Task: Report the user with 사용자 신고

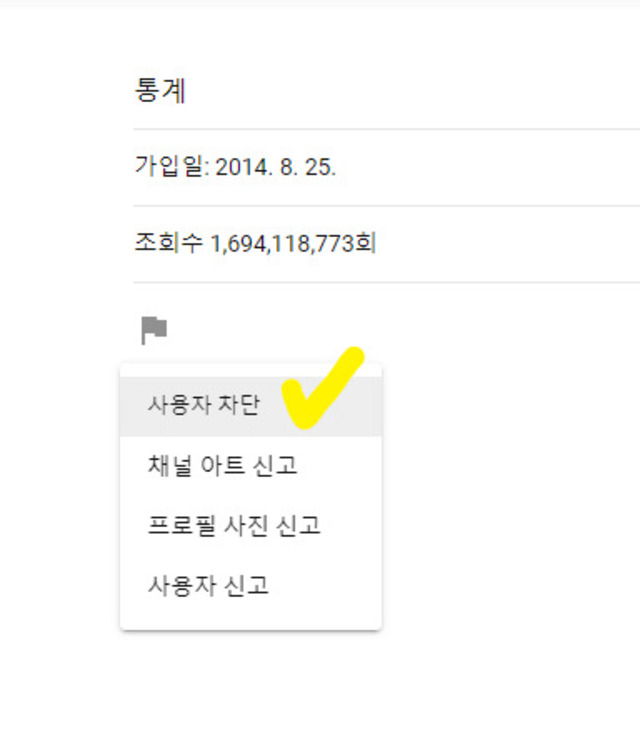Action: click(x=251, y=585)
